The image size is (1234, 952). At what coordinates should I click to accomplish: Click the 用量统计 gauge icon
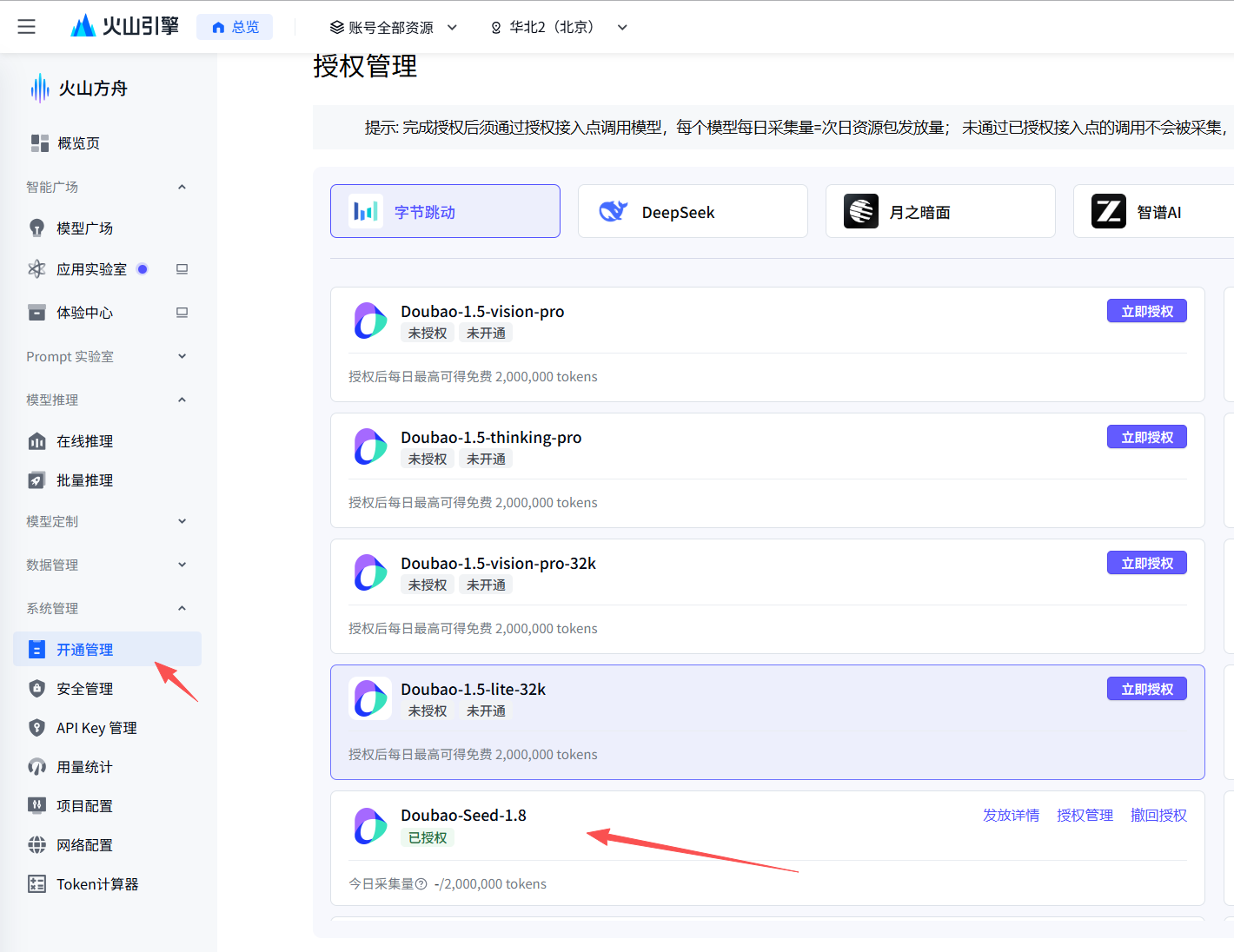click(x=36, y=767)
